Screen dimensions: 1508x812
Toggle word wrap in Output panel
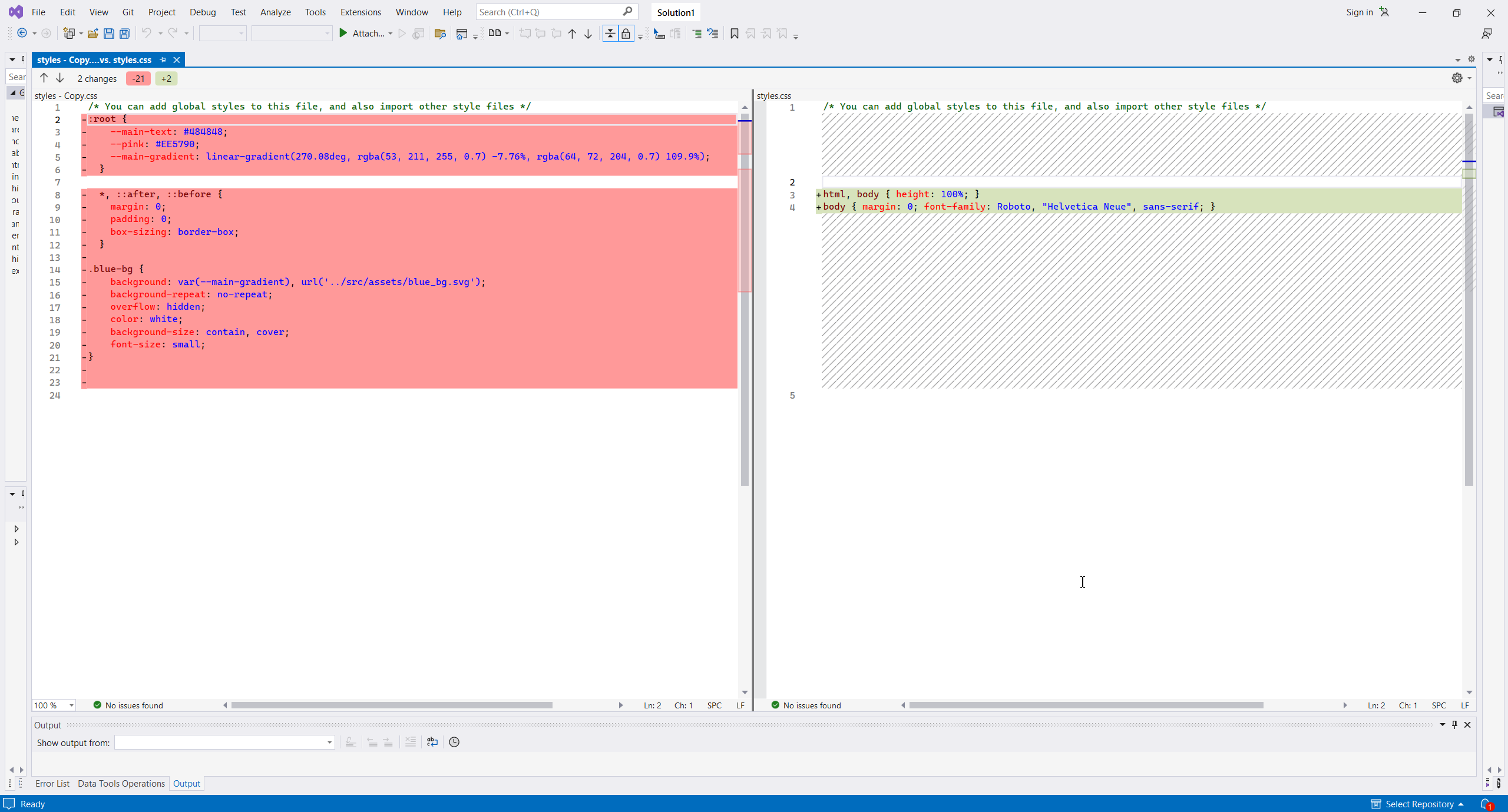point(432,742)
